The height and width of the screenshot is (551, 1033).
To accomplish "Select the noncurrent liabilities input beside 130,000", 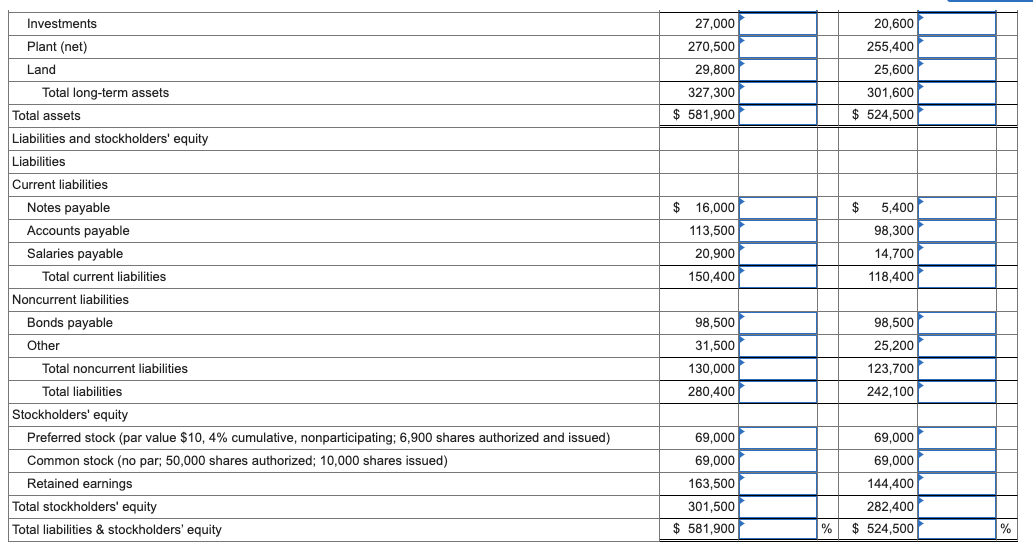I will pos(778,369).
